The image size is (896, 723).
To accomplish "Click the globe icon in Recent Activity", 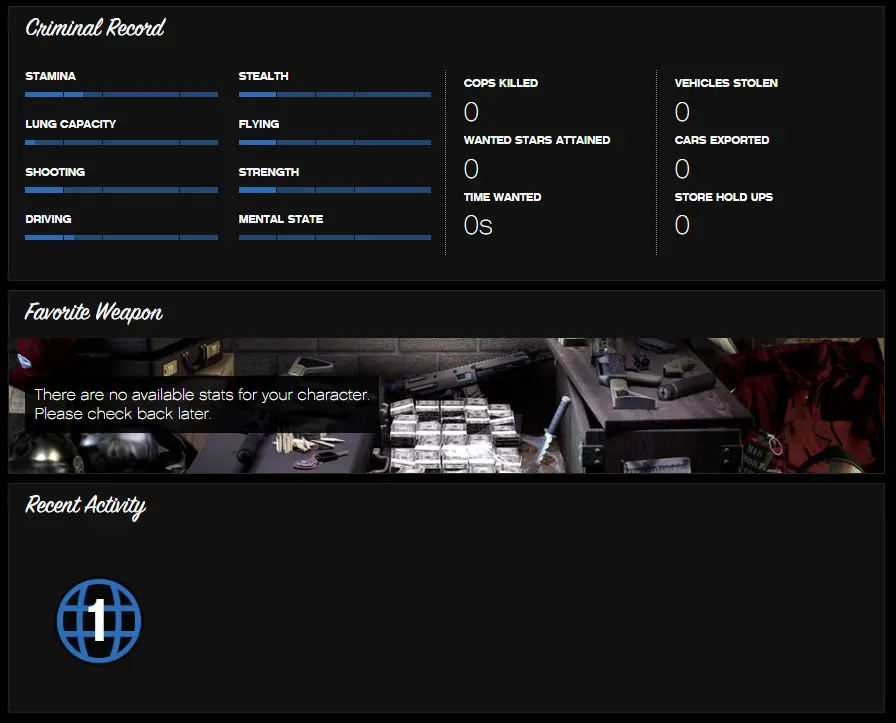I will pyautogui.click(x=99, y=621).
